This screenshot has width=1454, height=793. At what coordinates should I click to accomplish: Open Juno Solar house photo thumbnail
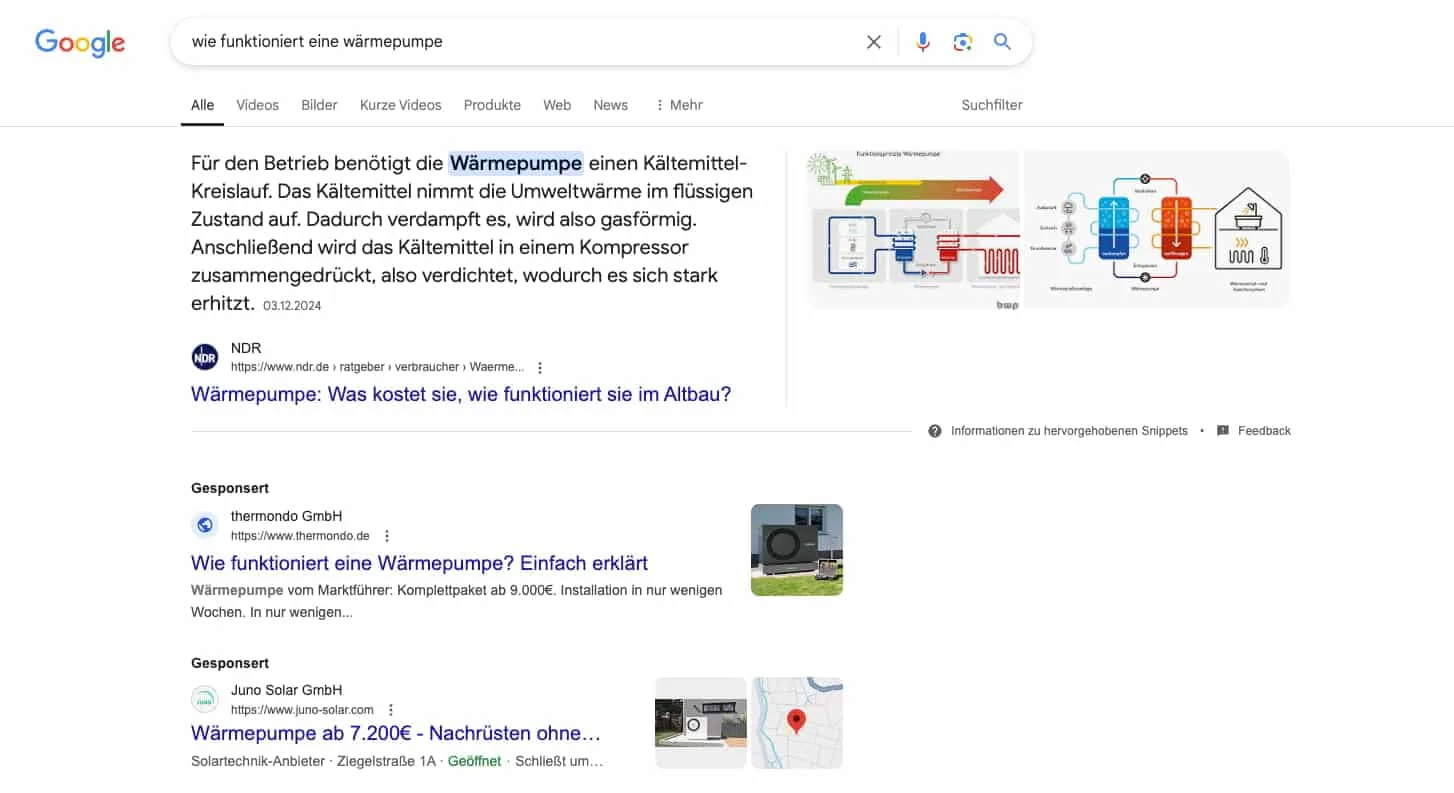pos(701,723)
